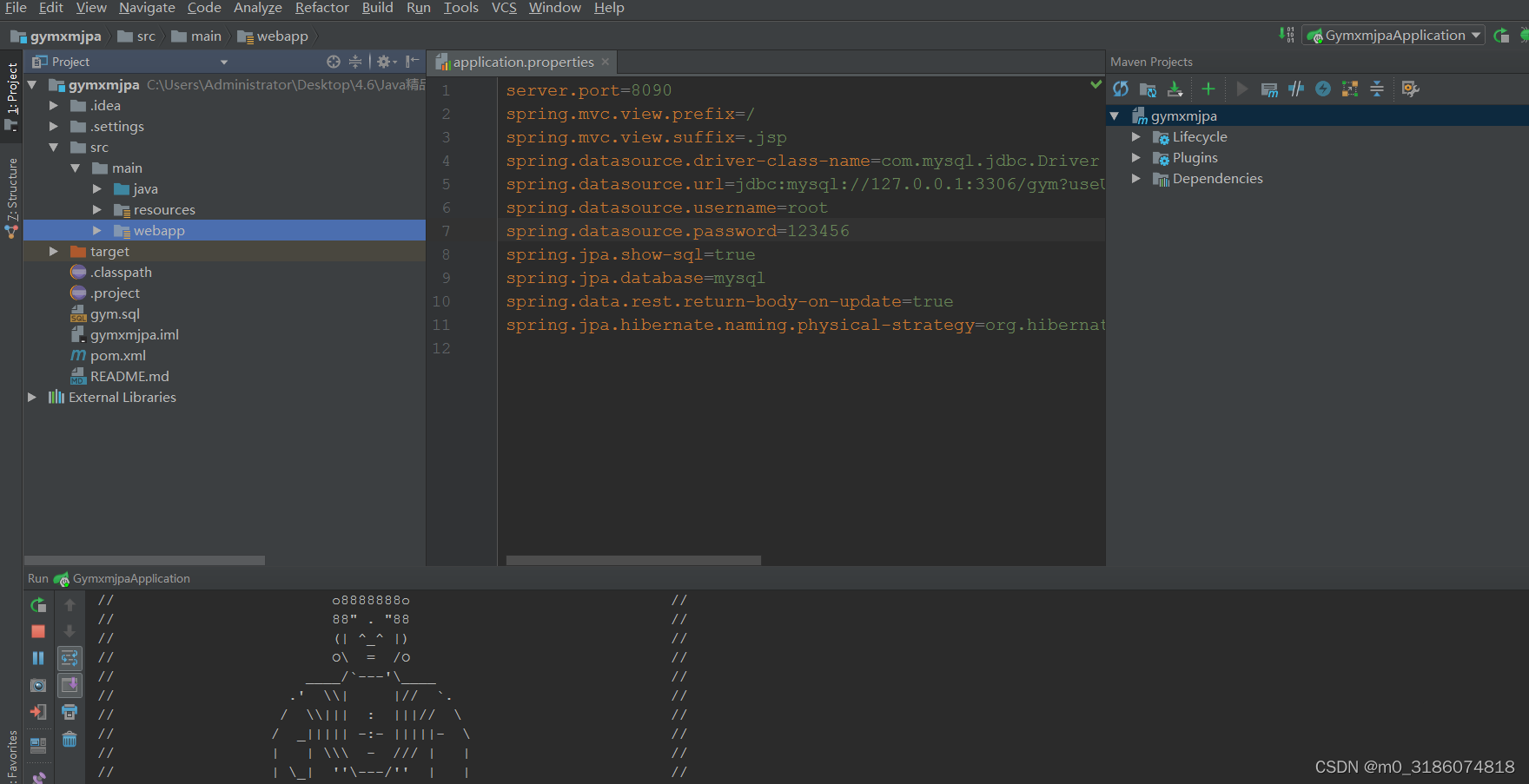The width and height of the screenshot is (1529, 784).
Task: Toggle Skip Tests mode in Maven
Action: coord(1323,89)
